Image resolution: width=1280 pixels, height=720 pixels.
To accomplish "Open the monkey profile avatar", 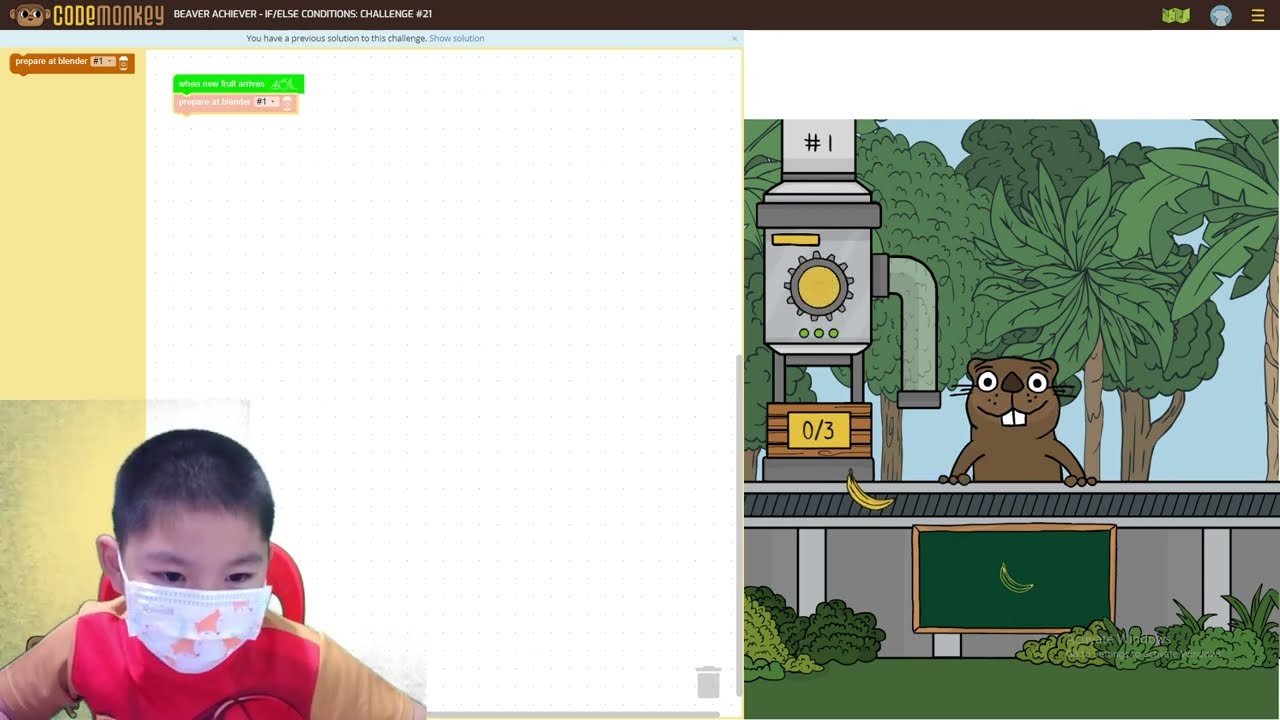I will [x=1221, y=15].
